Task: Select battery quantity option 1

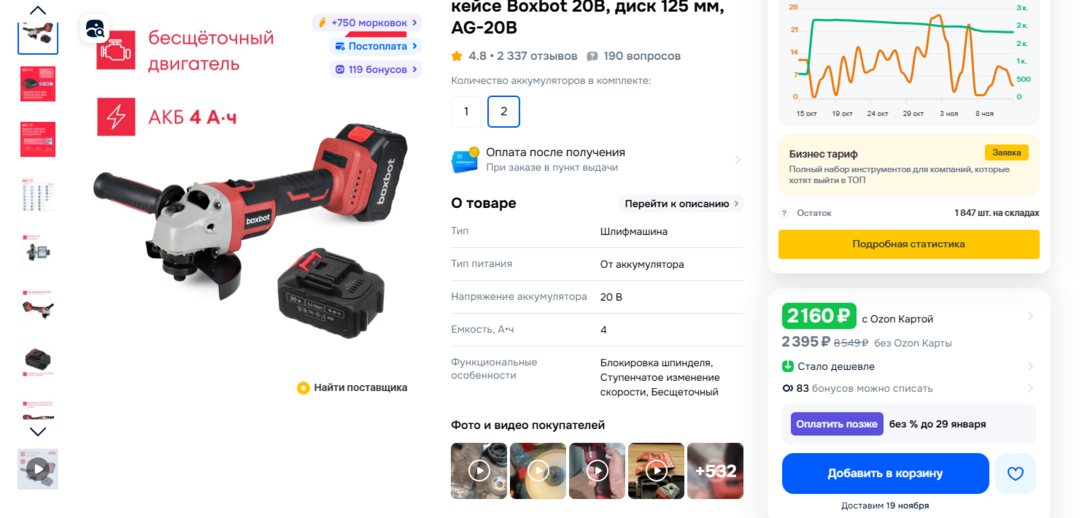Action: coord(466,111)
